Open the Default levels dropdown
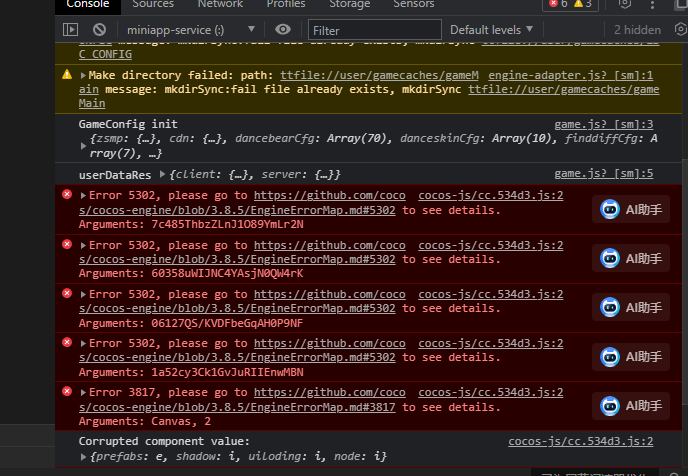 [491, 30]
